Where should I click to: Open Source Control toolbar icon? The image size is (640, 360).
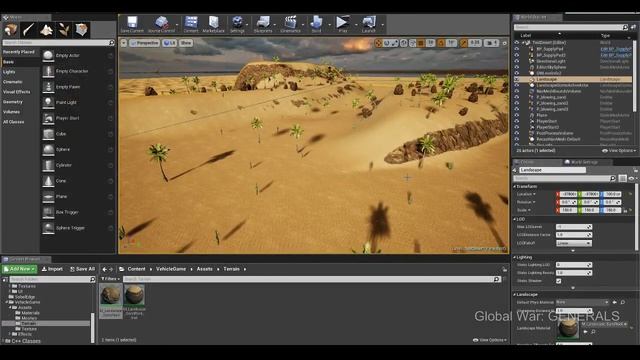click(x=162, y=22)
